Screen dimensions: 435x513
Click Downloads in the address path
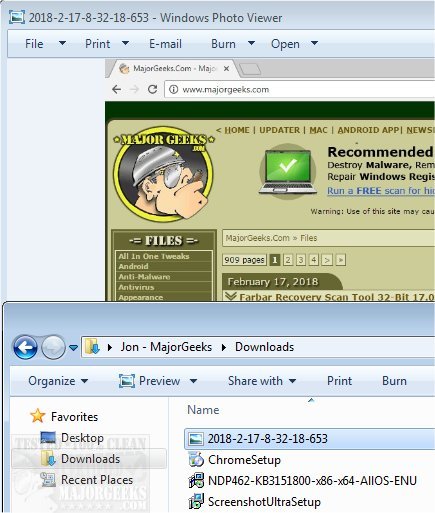[264, 347]
